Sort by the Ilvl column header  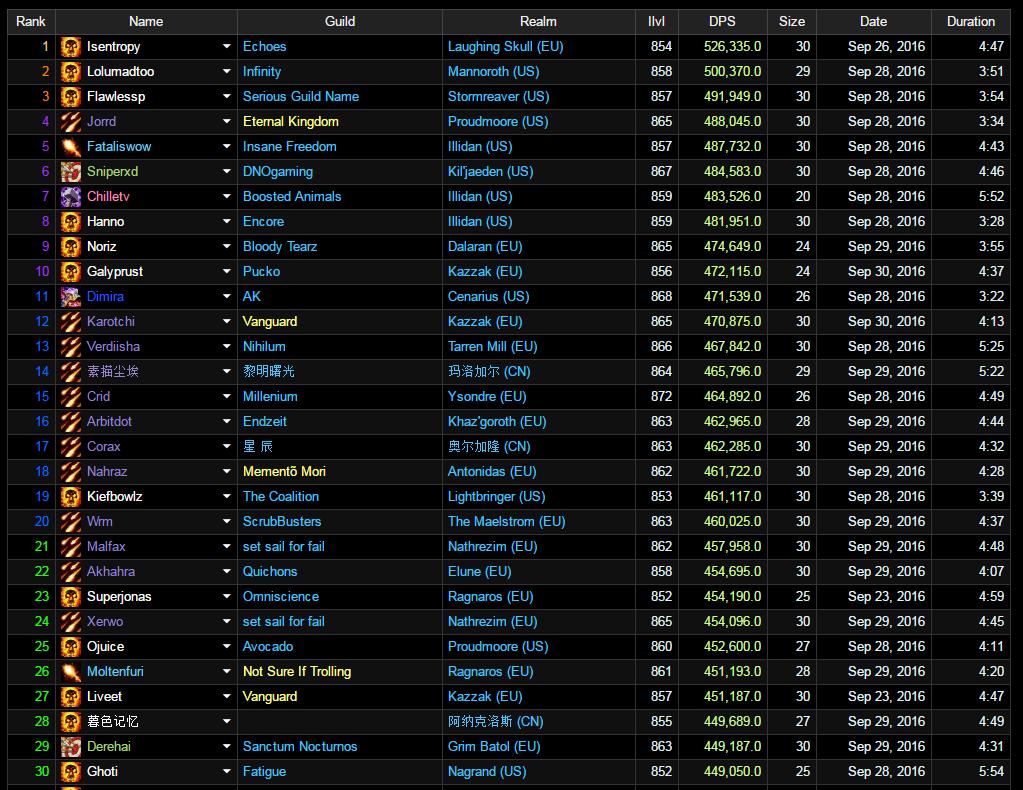click(656, 22)
